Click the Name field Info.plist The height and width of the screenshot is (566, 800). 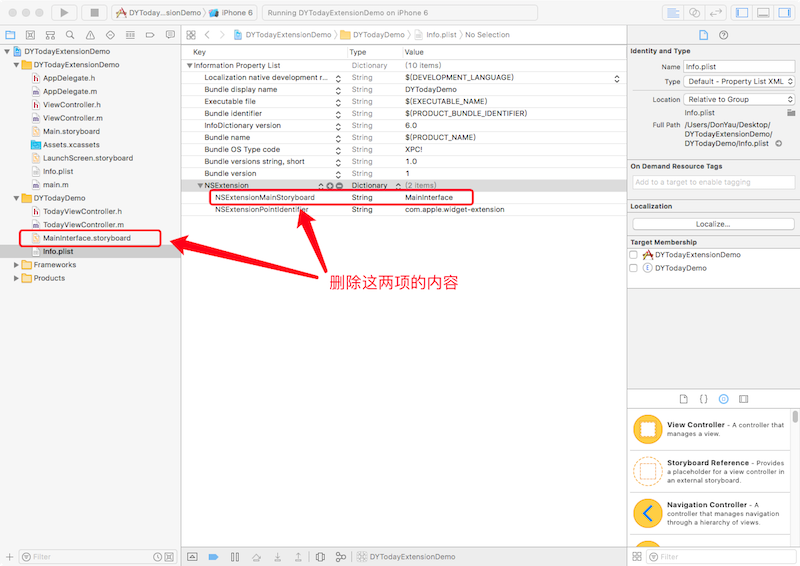point(739,67)
